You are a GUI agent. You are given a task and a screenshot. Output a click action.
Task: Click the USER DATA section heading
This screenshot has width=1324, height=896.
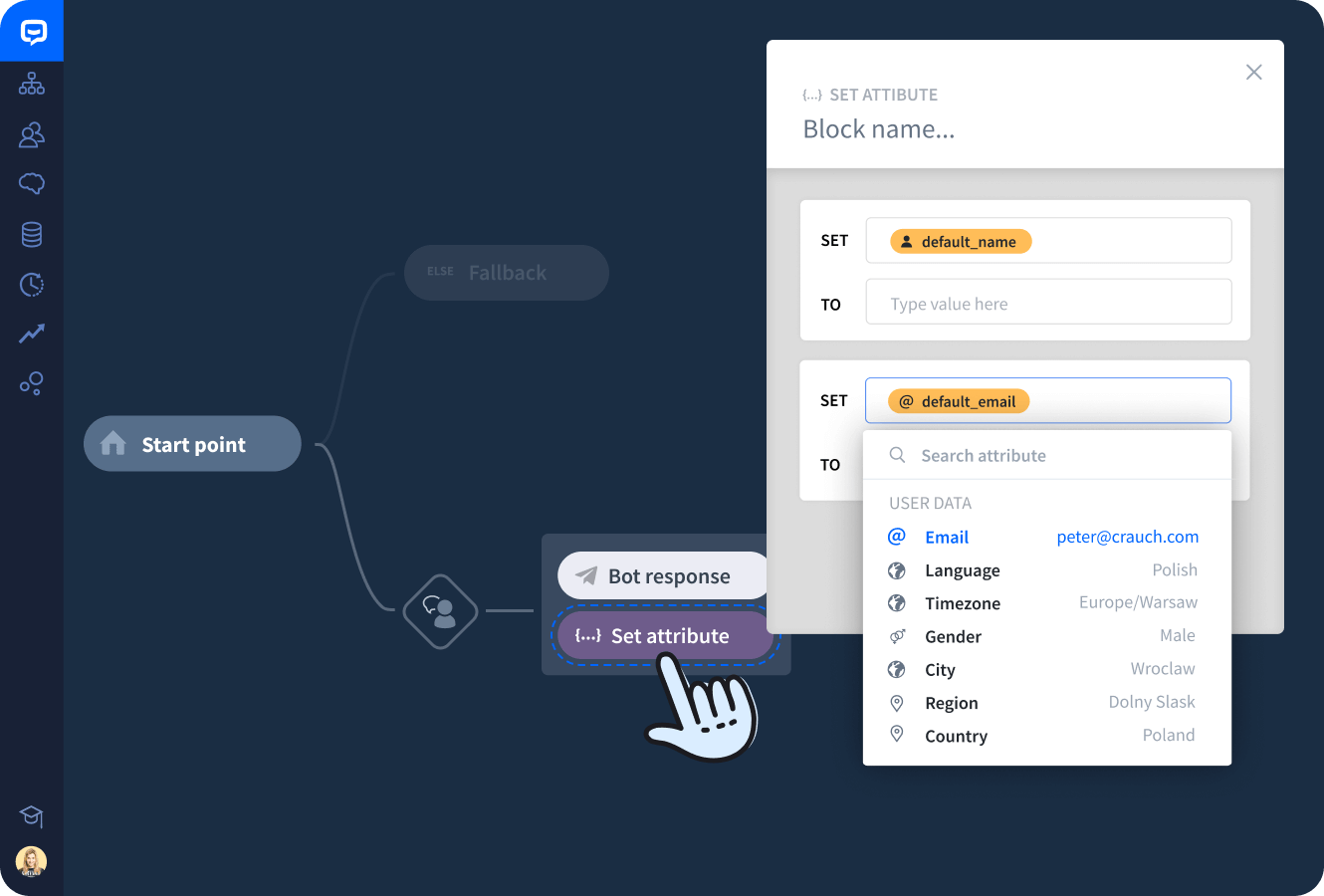(x=930, y=503)
